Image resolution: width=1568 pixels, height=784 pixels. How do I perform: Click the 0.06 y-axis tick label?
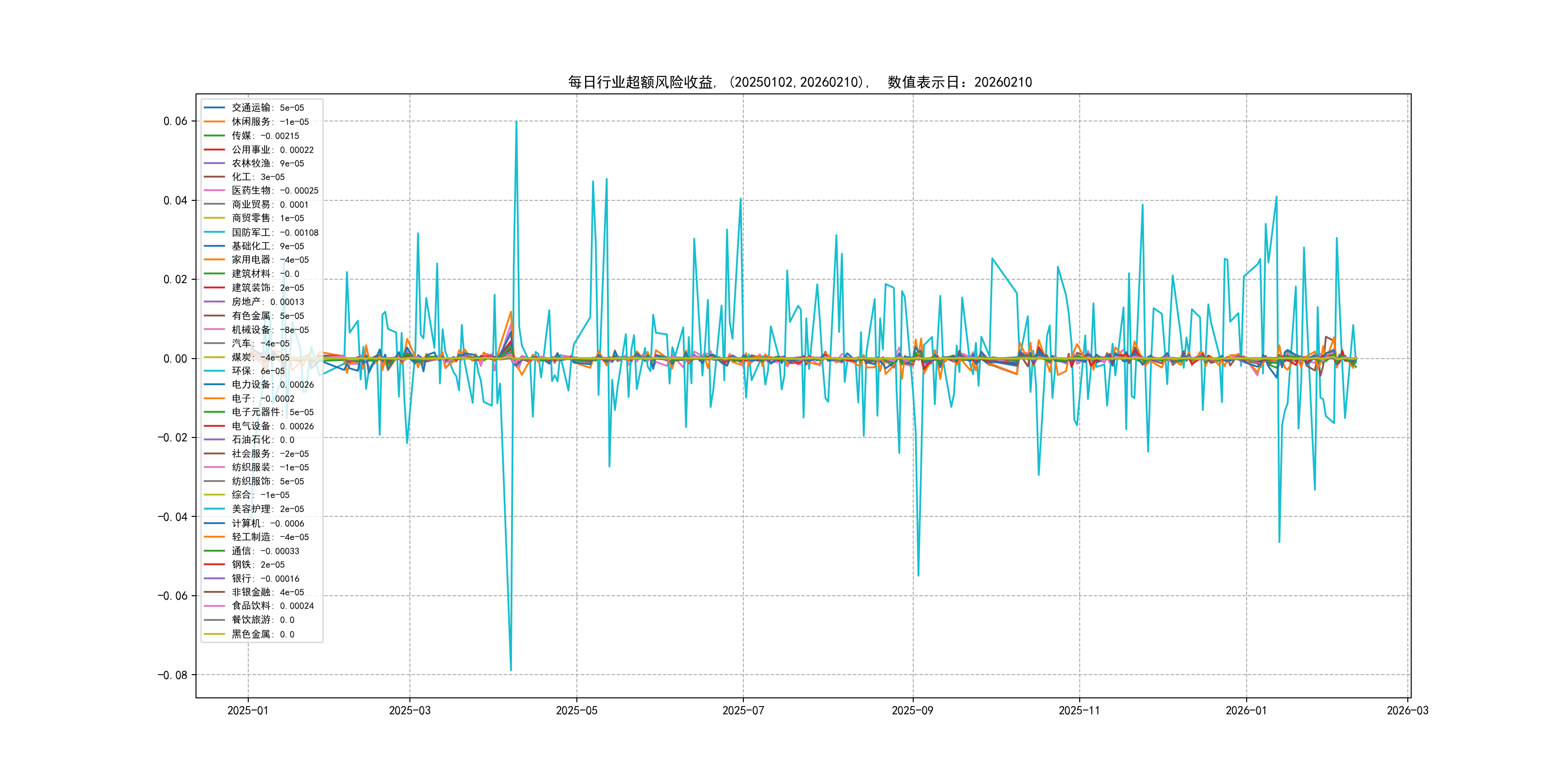coord(175,121)
